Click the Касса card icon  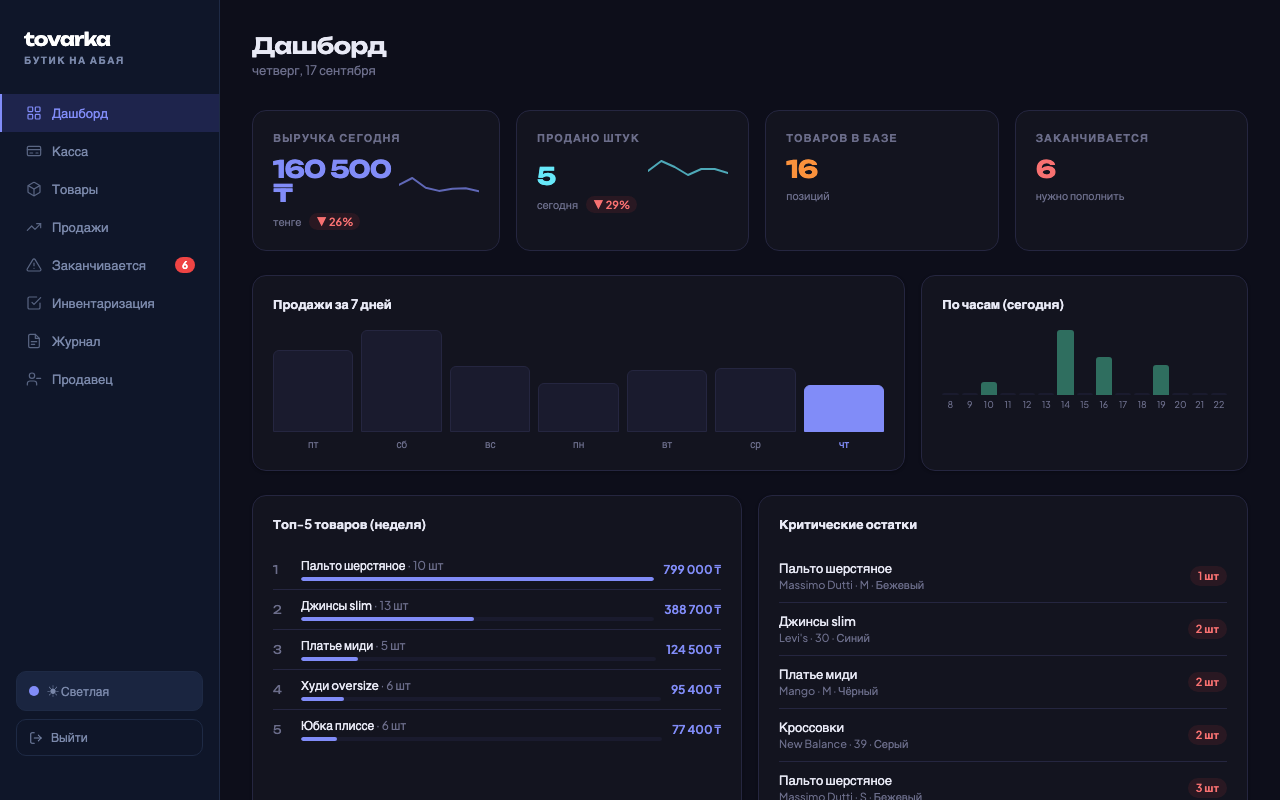[x=34, y=151]
